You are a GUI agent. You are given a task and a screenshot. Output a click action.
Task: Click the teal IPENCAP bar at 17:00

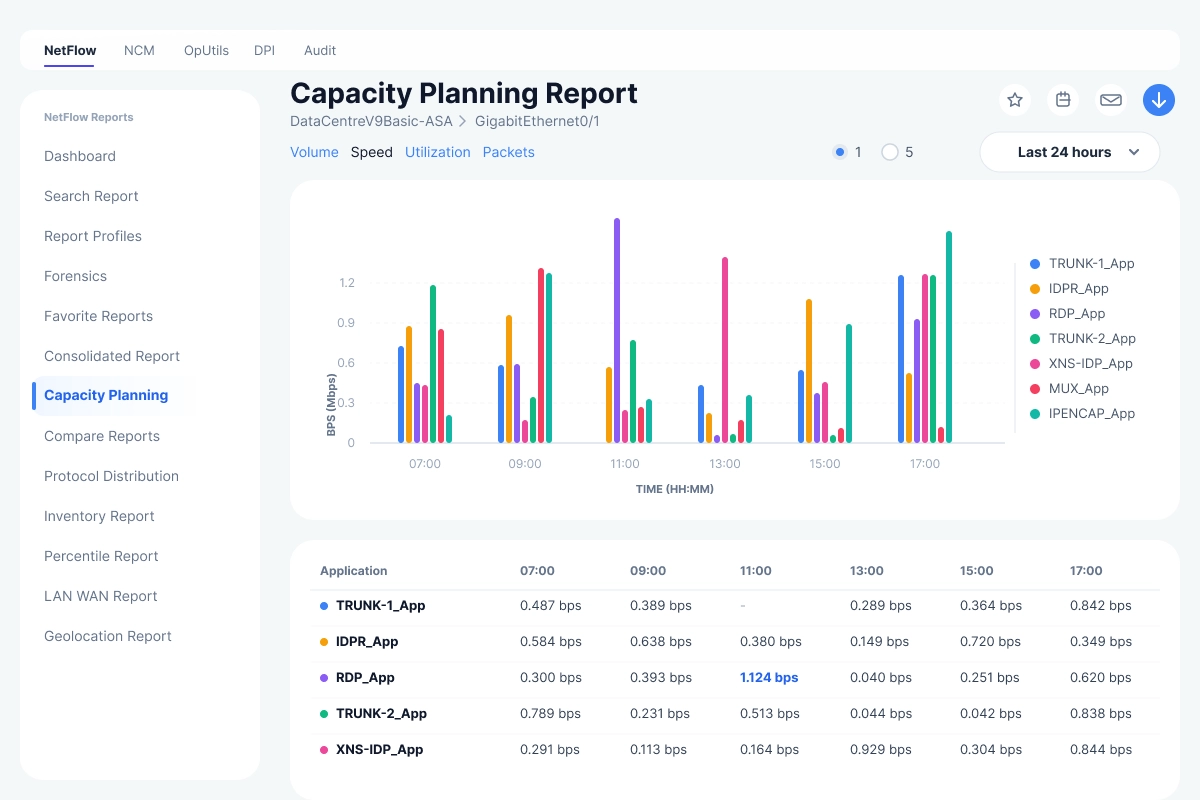point(949,337)
